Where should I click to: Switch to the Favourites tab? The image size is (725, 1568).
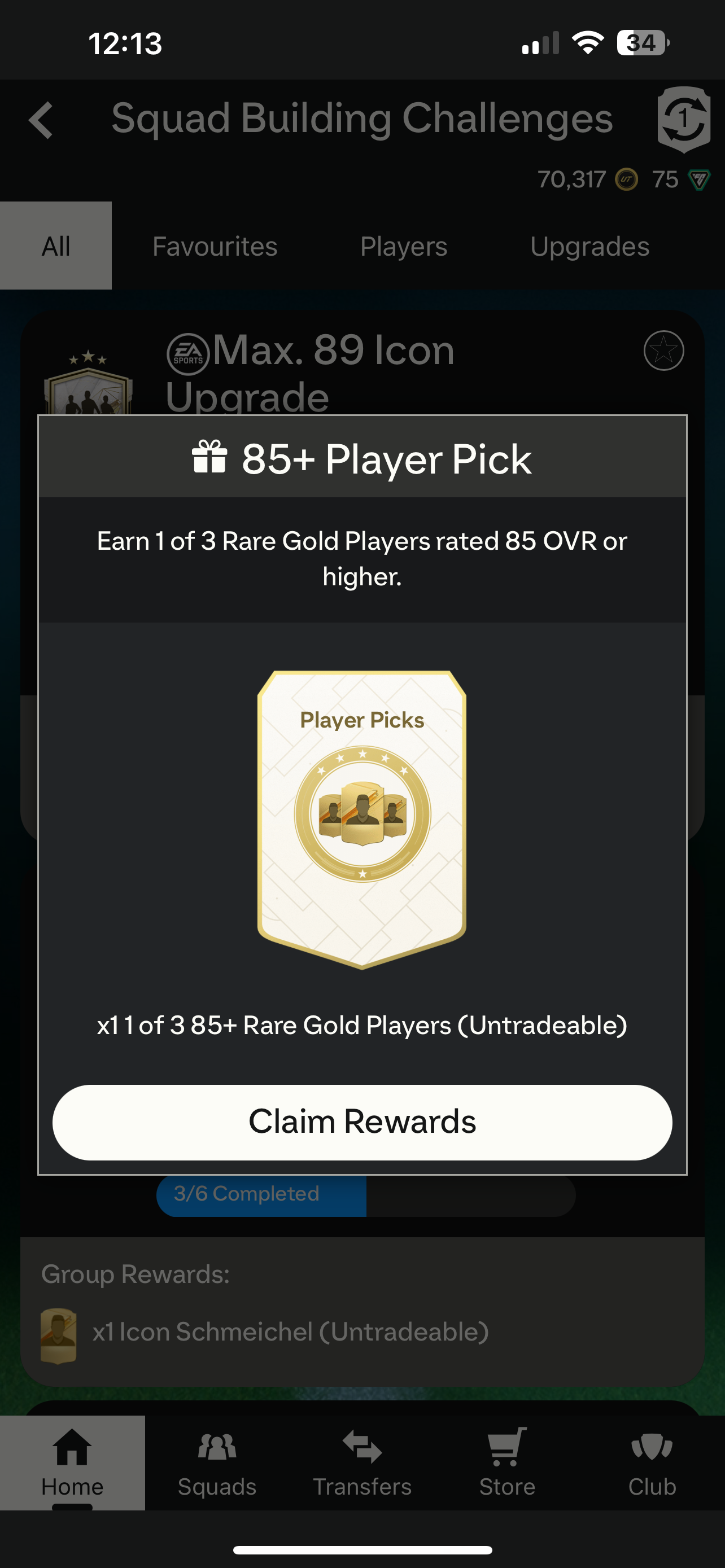pos(215,246)
